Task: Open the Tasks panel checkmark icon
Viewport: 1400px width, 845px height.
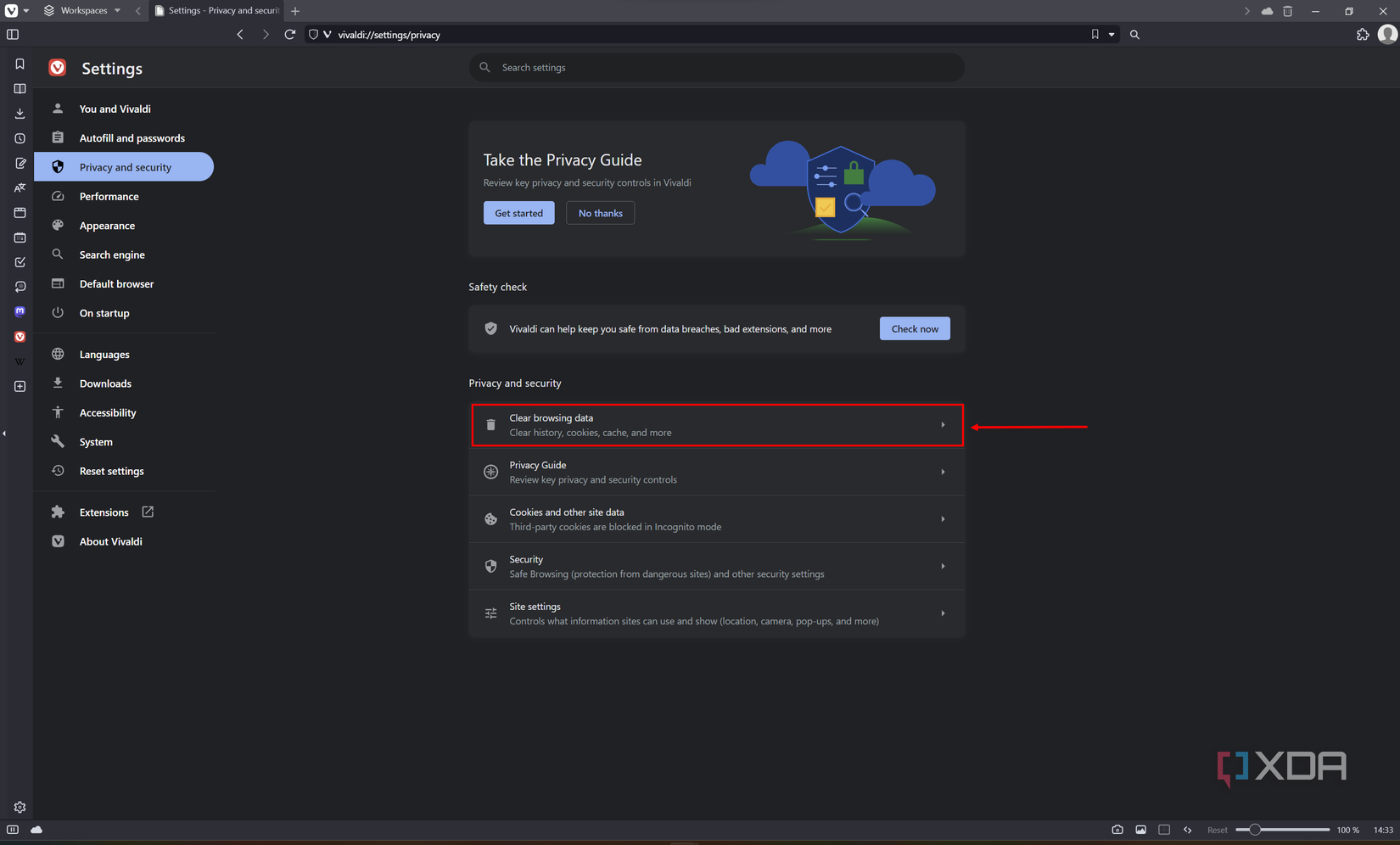Action: click(x=20, y=262)
